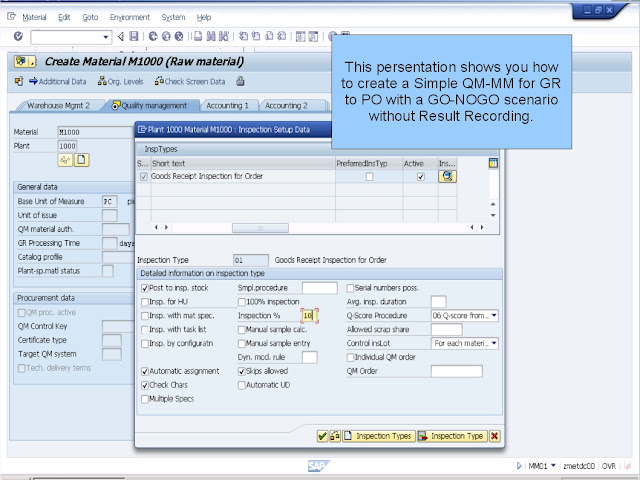Image resolution: width=640 pixels, height=480 pixels.
Task: Open the Select Views icon before Additional Data
Action: click(19, 81)
